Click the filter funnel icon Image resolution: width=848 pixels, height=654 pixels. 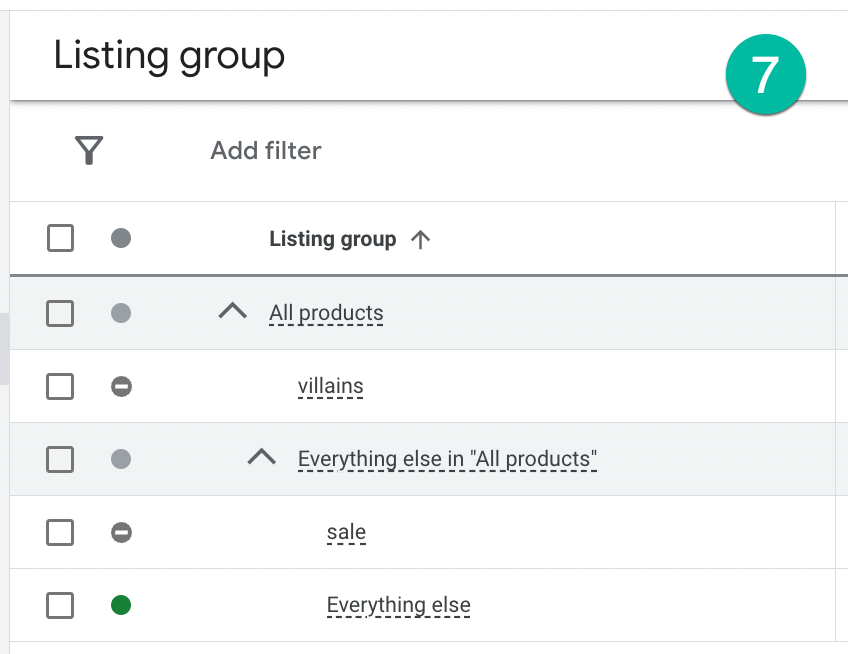(x=89, y=151)
